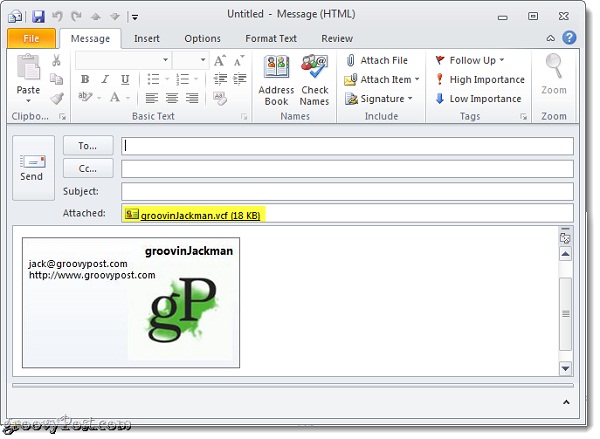Click the Copy icon

pos(57,79)
